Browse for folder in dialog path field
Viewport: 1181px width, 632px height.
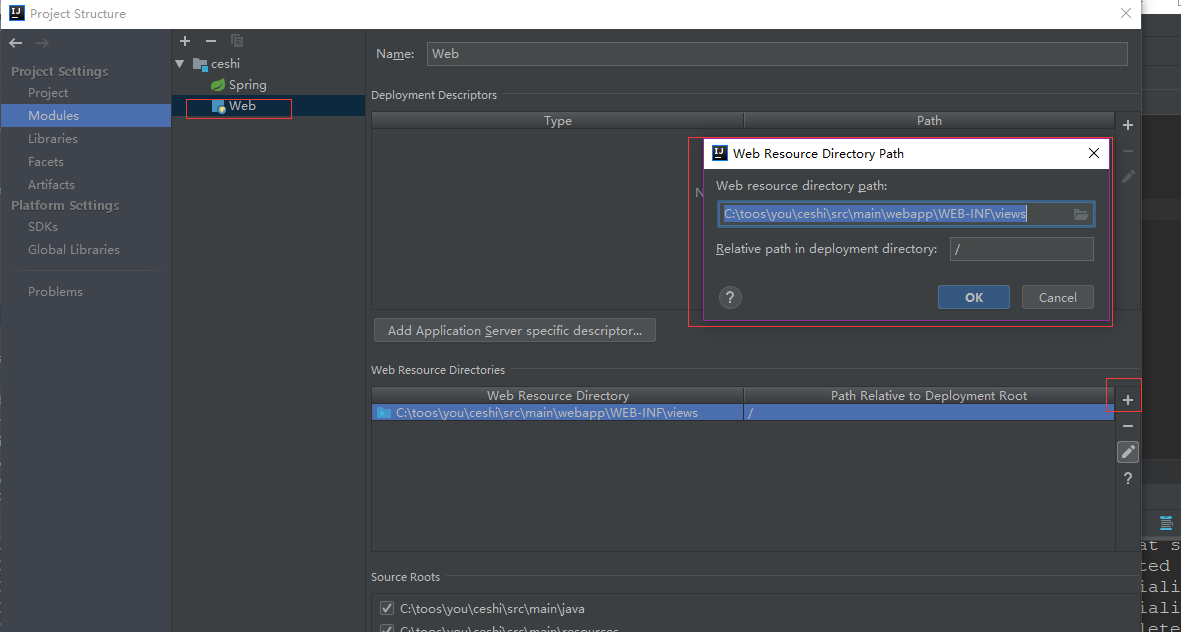pyautogui.click(x=1081, y=215)
